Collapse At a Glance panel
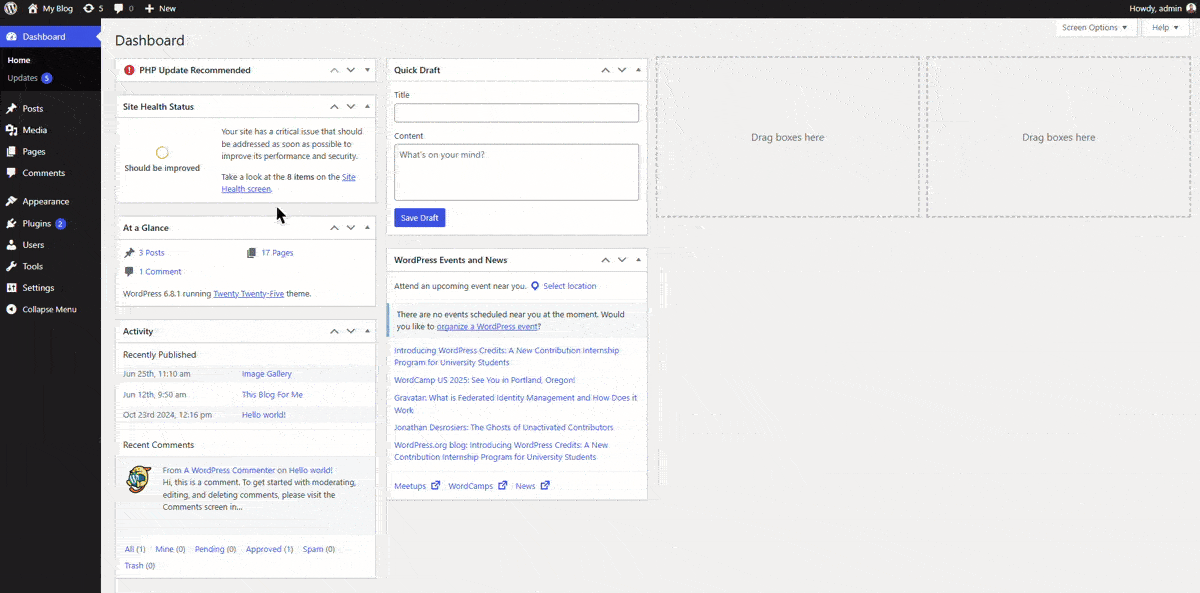 [367, 228]
